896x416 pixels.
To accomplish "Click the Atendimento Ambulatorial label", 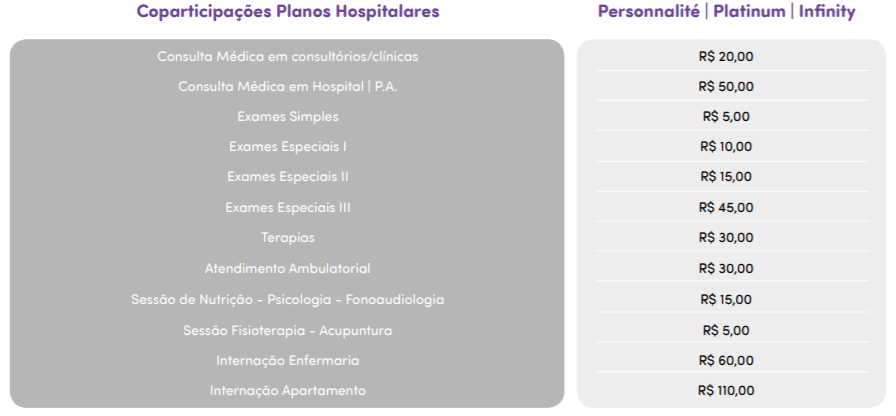I will [x=287, y=269].
